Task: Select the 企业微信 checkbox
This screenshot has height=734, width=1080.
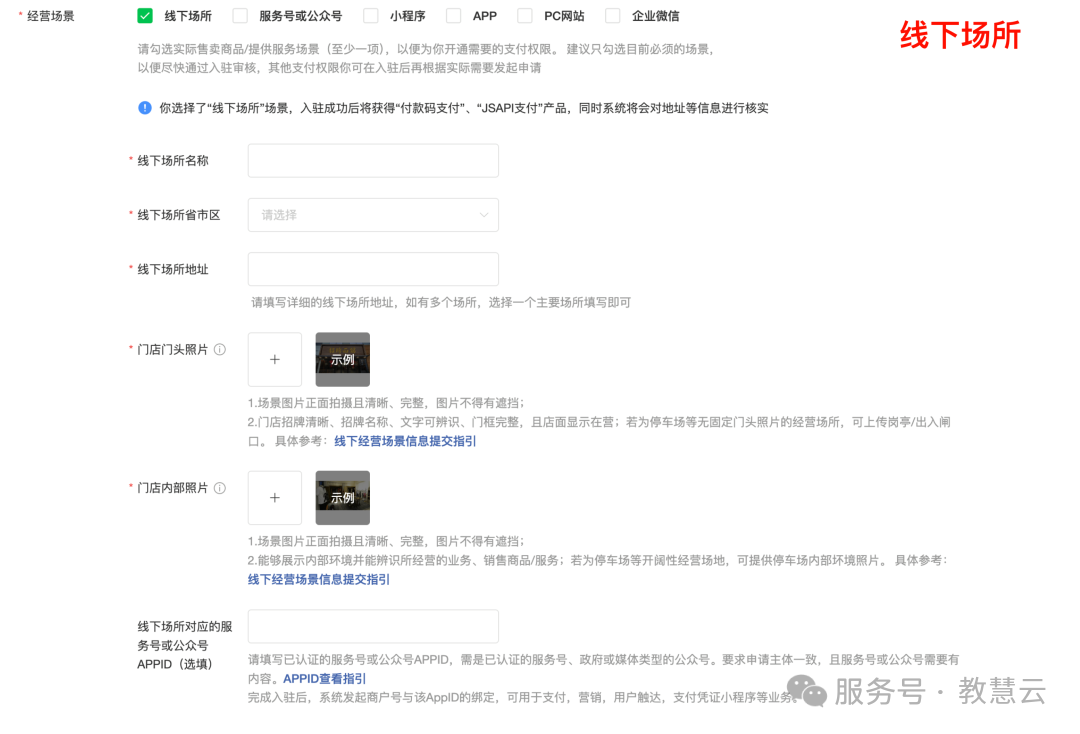Action: [613, 15]
